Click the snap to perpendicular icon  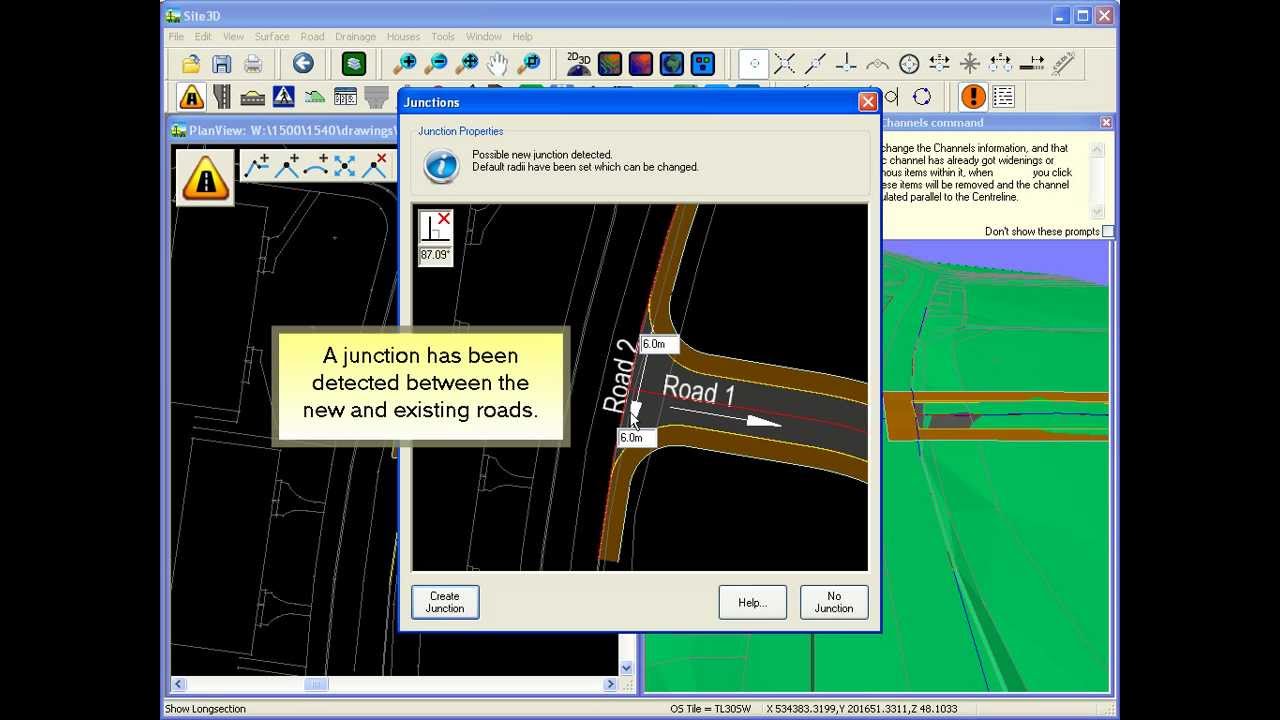tap(846, 64)
